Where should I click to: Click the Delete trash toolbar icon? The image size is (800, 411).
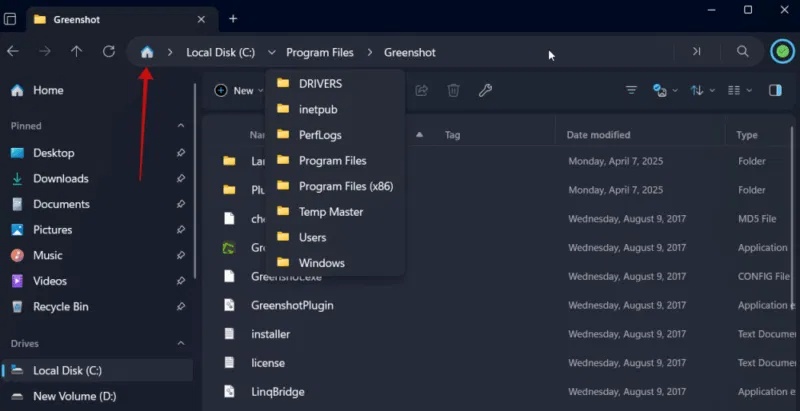click(x=453, y=90)
